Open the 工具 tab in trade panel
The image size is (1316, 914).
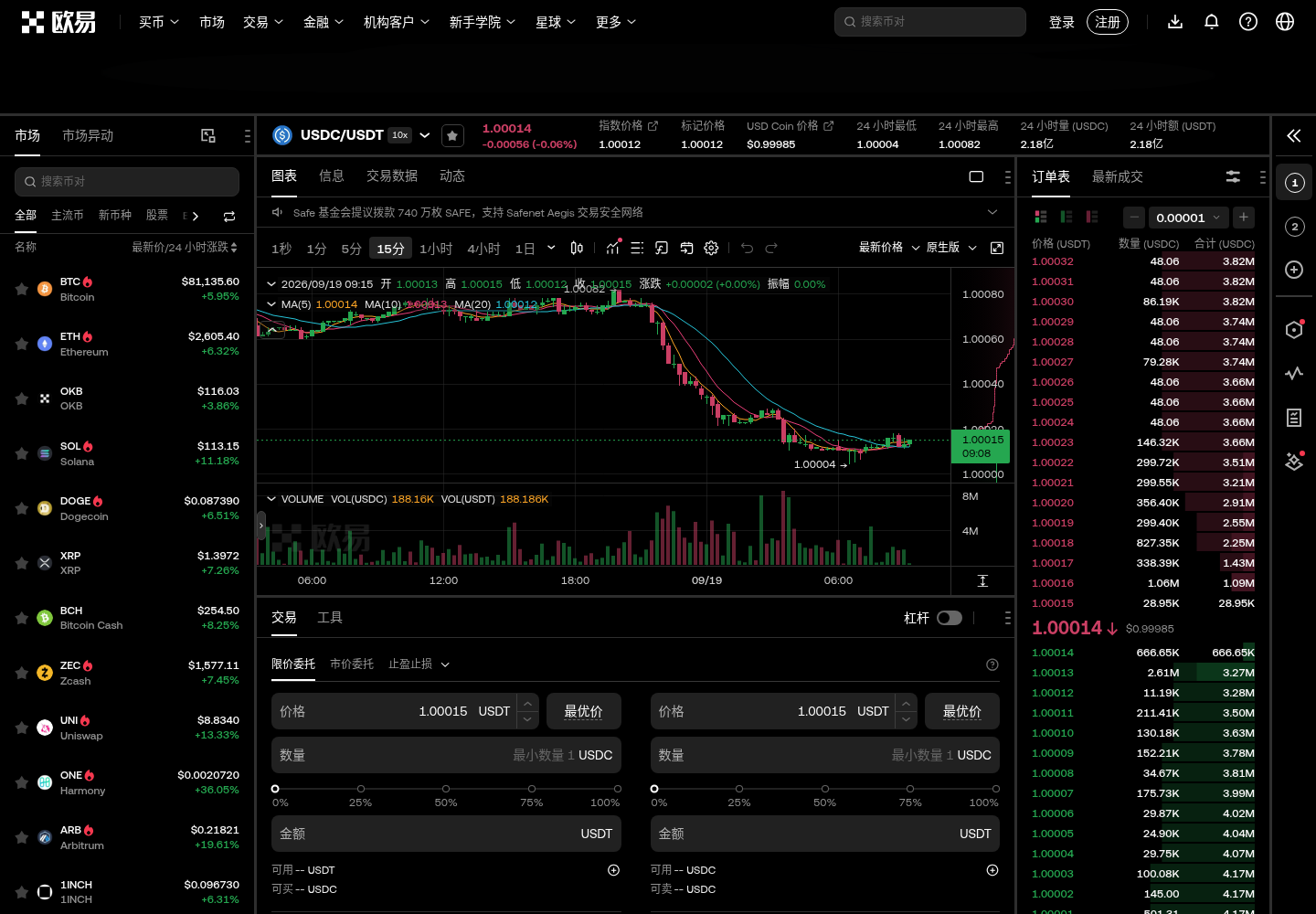pyautogui.click(x=330, y=618)
